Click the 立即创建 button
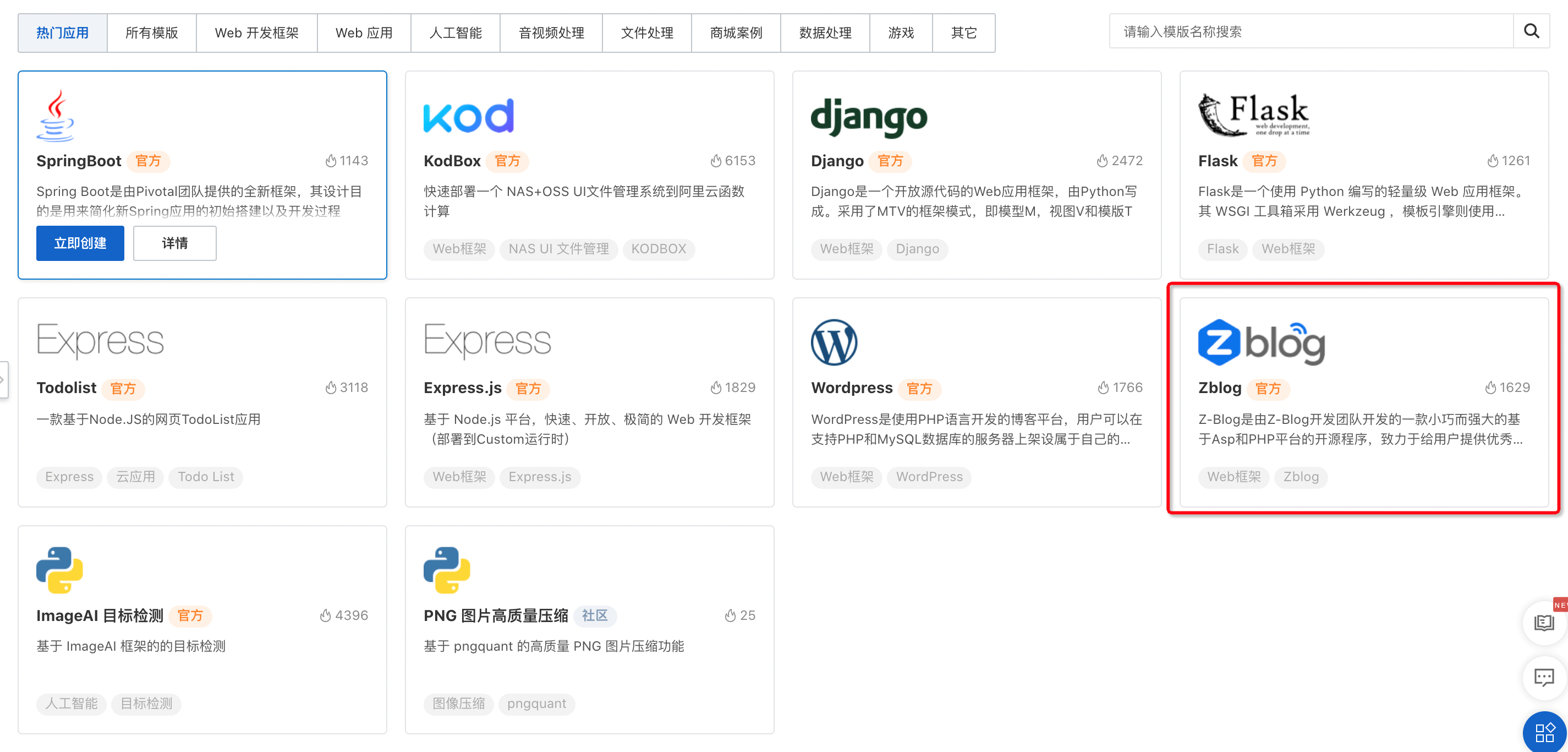The image size is (1568, 752). (x=80, y=243)
